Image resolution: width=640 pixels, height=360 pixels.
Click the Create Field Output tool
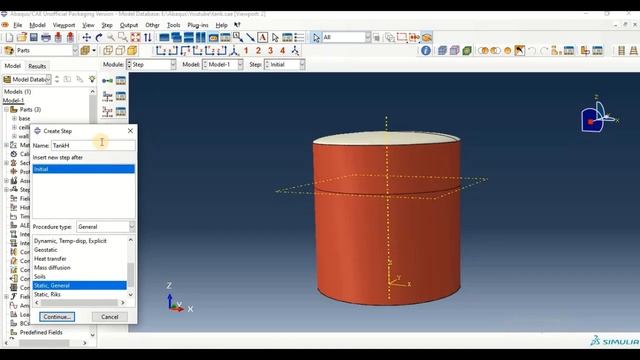(107, 96)
